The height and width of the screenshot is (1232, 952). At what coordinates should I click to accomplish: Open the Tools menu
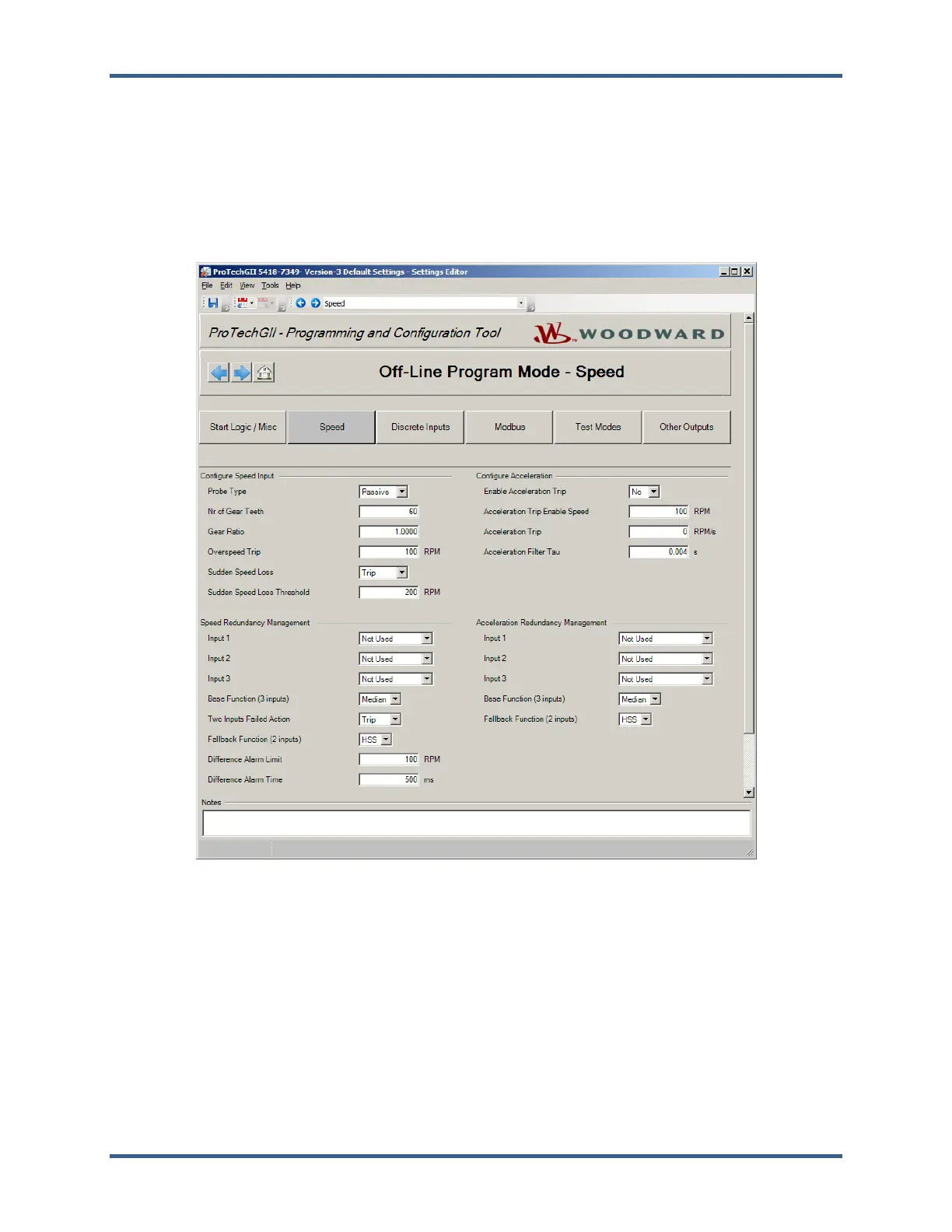click(x=270, y=285)
